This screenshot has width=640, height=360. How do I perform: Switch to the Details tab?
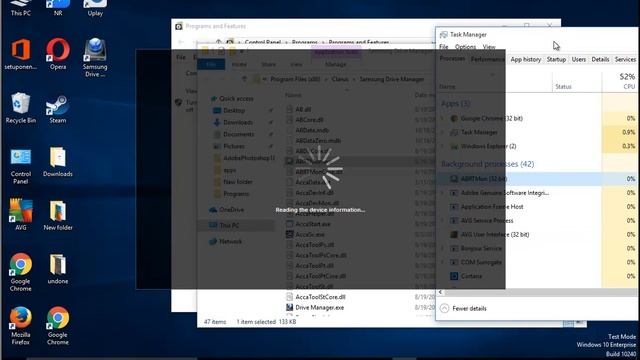(600, 60)
